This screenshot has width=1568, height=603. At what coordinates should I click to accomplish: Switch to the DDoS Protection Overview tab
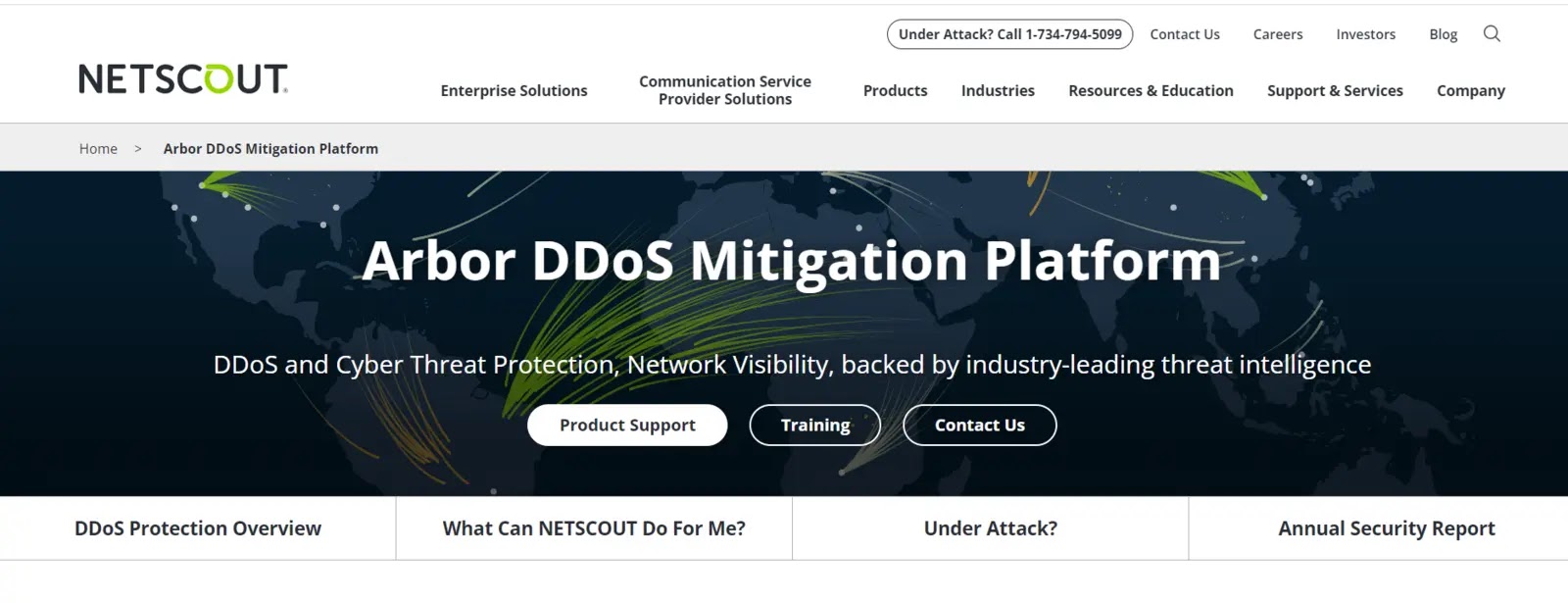[197, 528]
